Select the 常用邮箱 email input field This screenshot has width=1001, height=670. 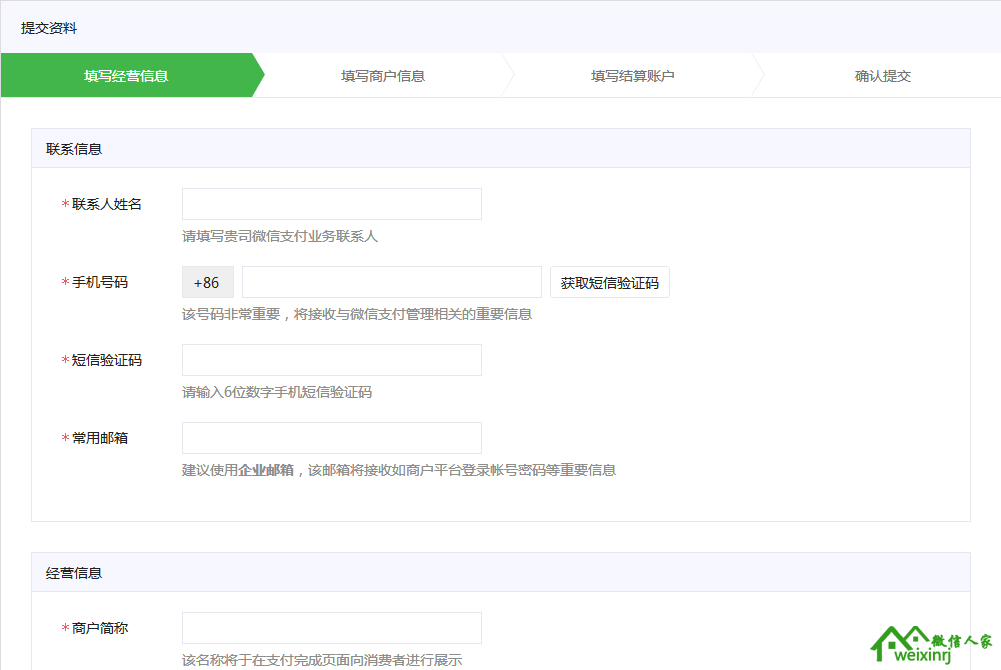pyautogui.click(x=331, y=438)
